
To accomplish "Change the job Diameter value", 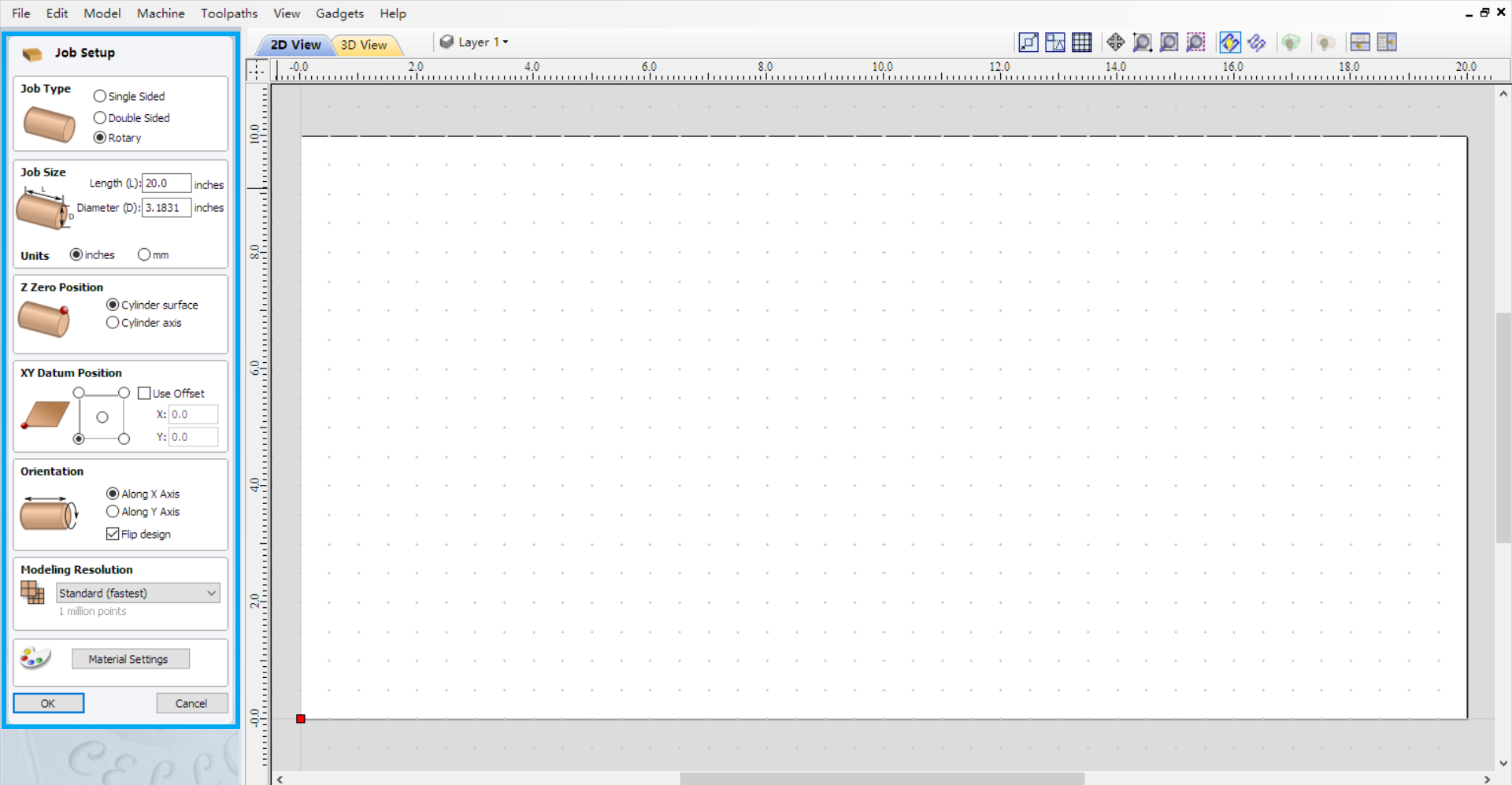I will point(165,208).
